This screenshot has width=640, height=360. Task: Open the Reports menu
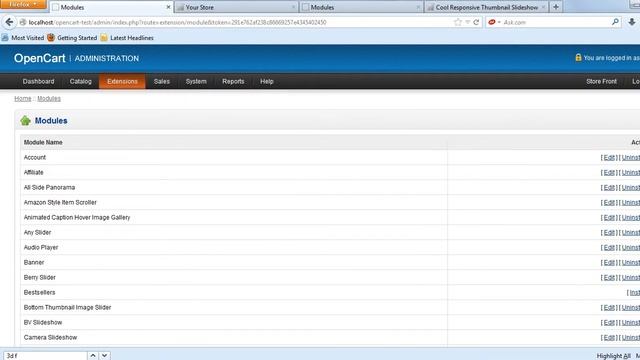tap(233, 81)
